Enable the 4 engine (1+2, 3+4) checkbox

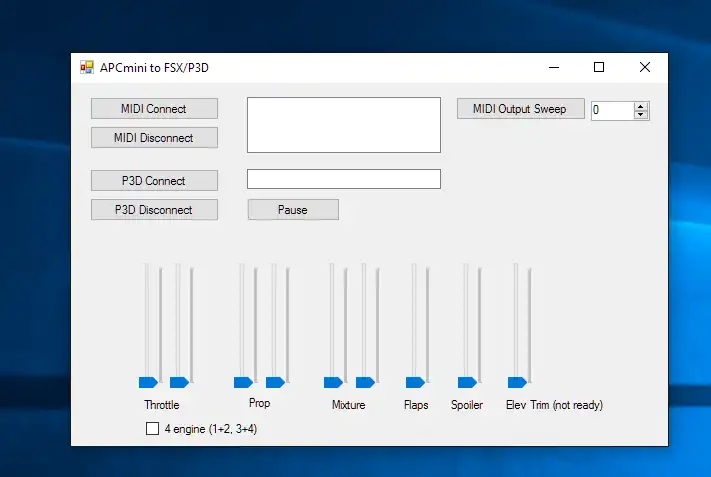pos(152,428)
